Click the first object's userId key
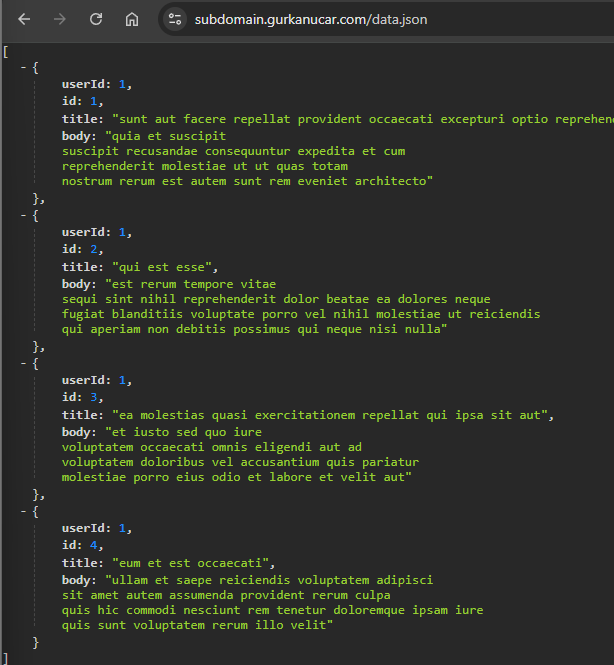Viewport: 614px width, 665px height. coord(86,84)
